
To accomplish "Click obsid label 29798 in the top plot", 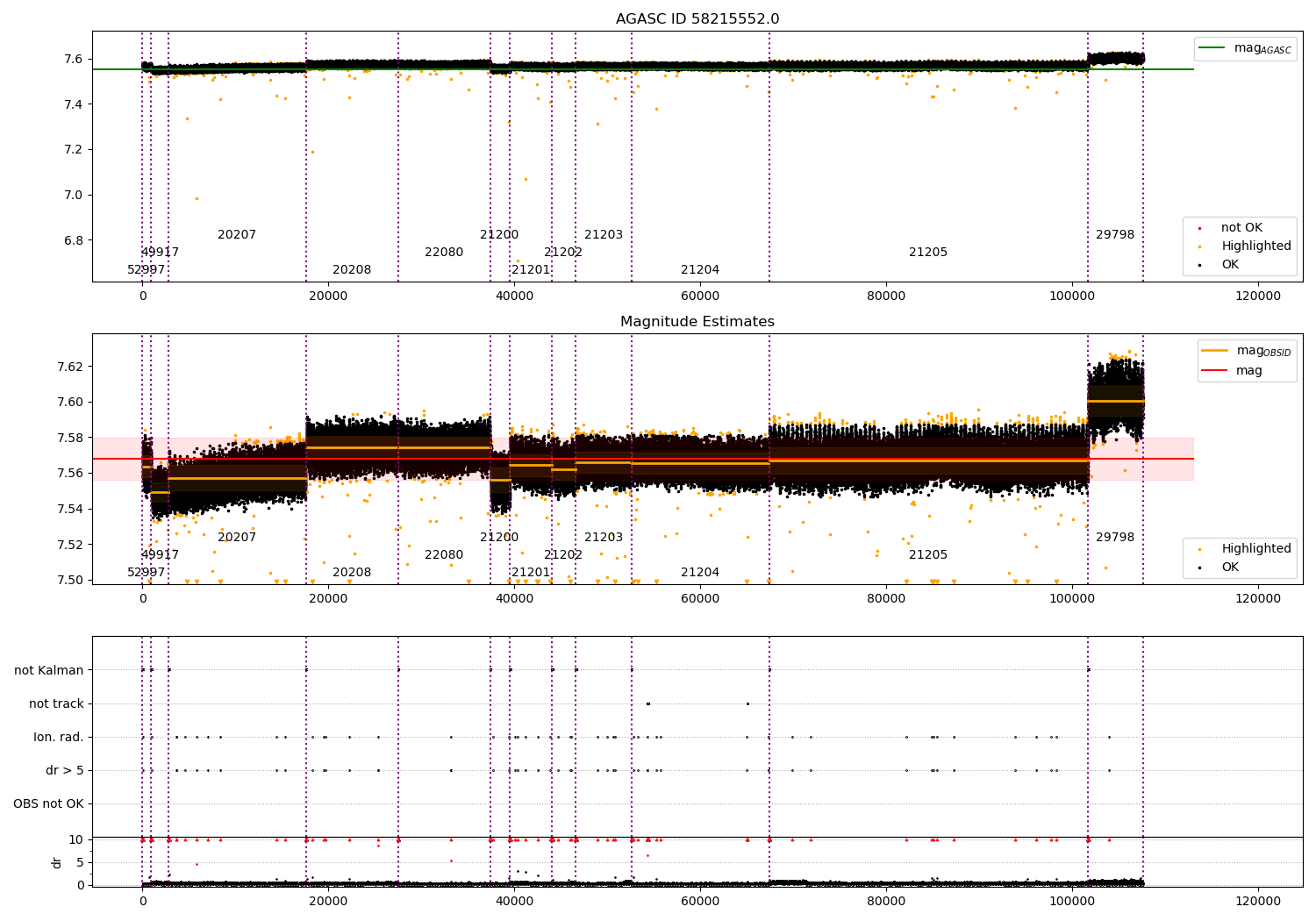I will (x=1115, y=235).
